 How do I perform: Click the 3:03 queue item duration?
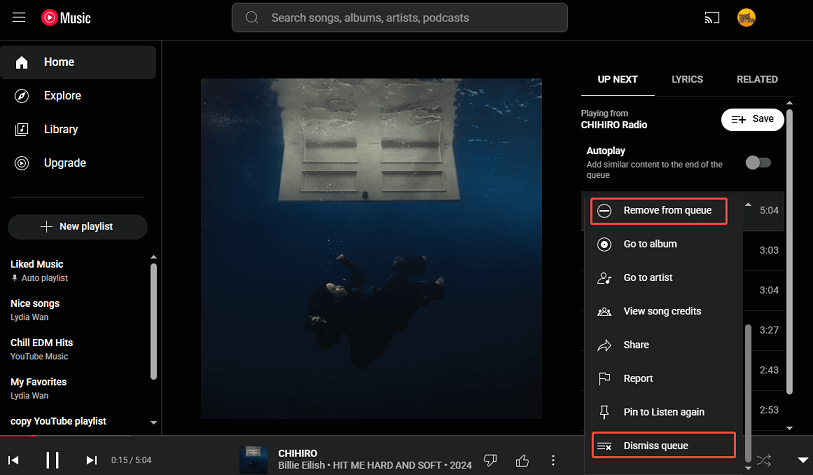[x=769, y=250]
